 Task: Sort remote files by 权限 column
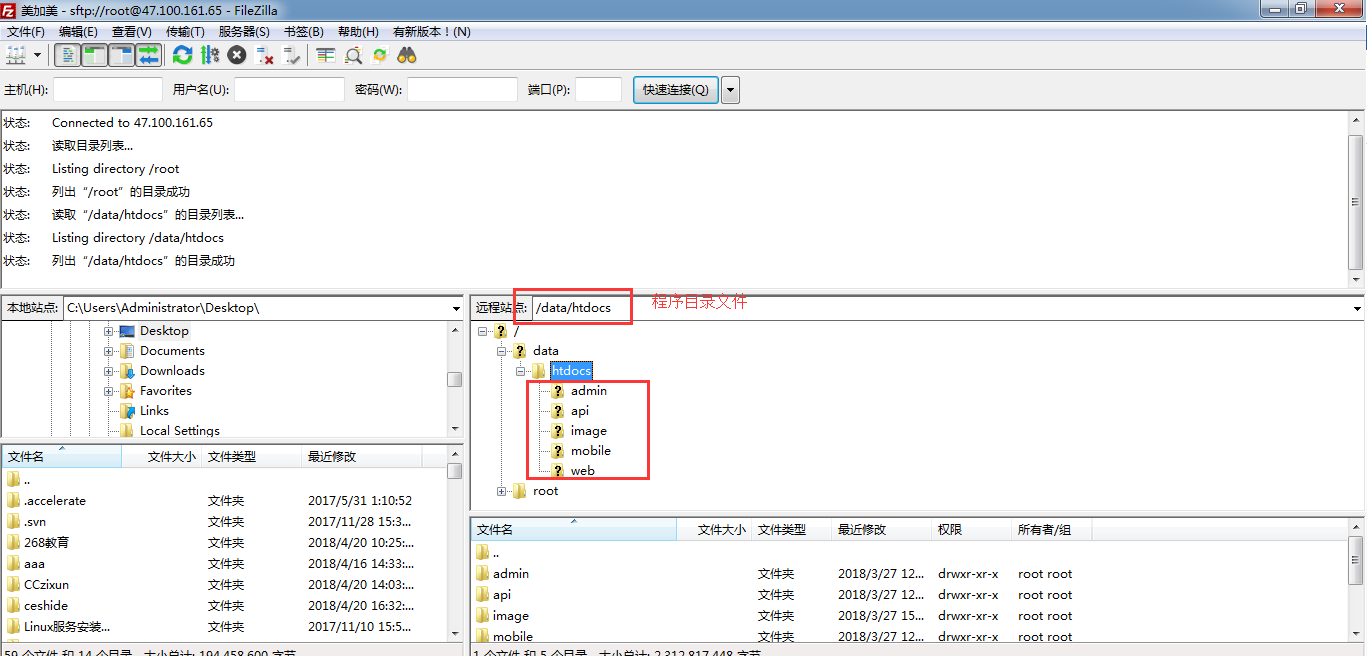tap(971, 530)
